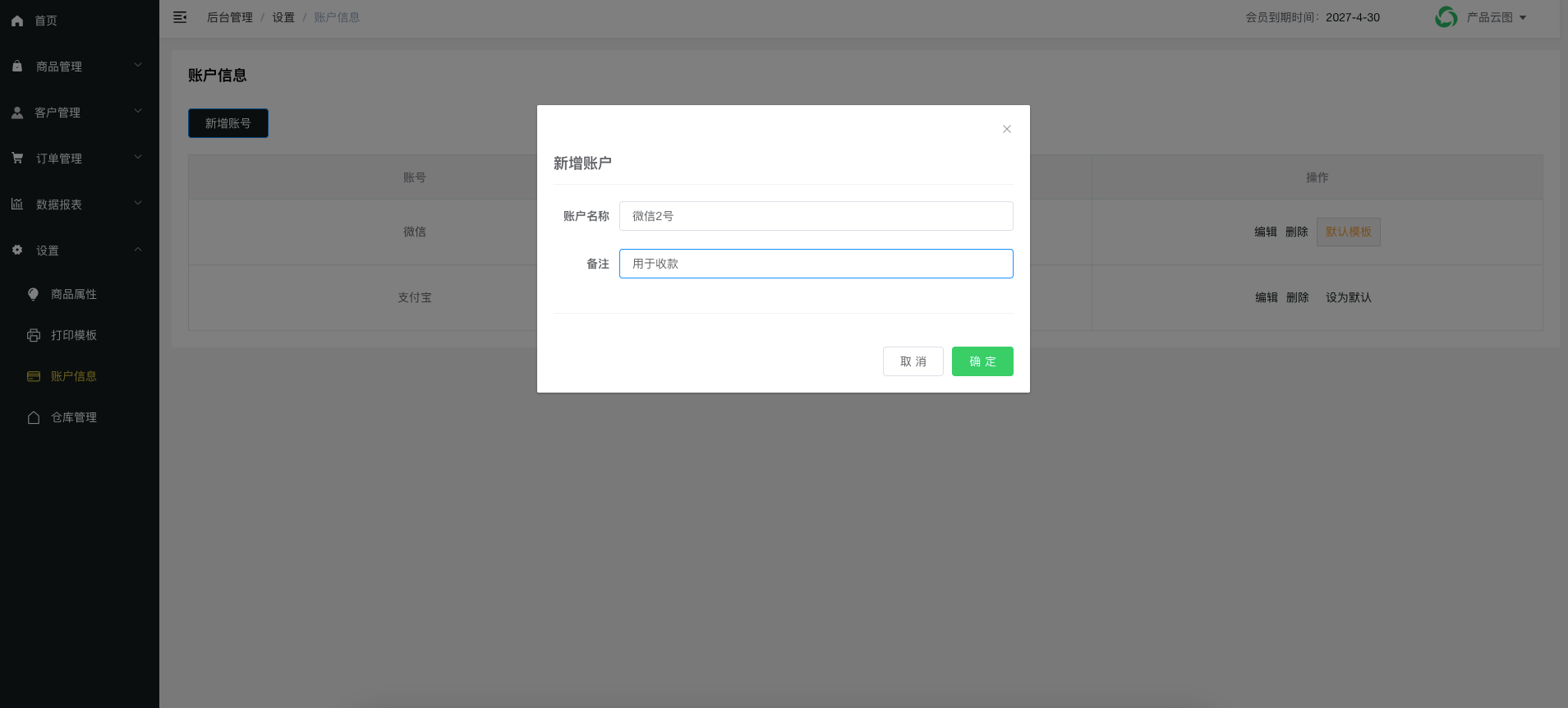1568x708 pixels.
Task: Click the 商品属性 bulb icon
Action: click(34, 294)
